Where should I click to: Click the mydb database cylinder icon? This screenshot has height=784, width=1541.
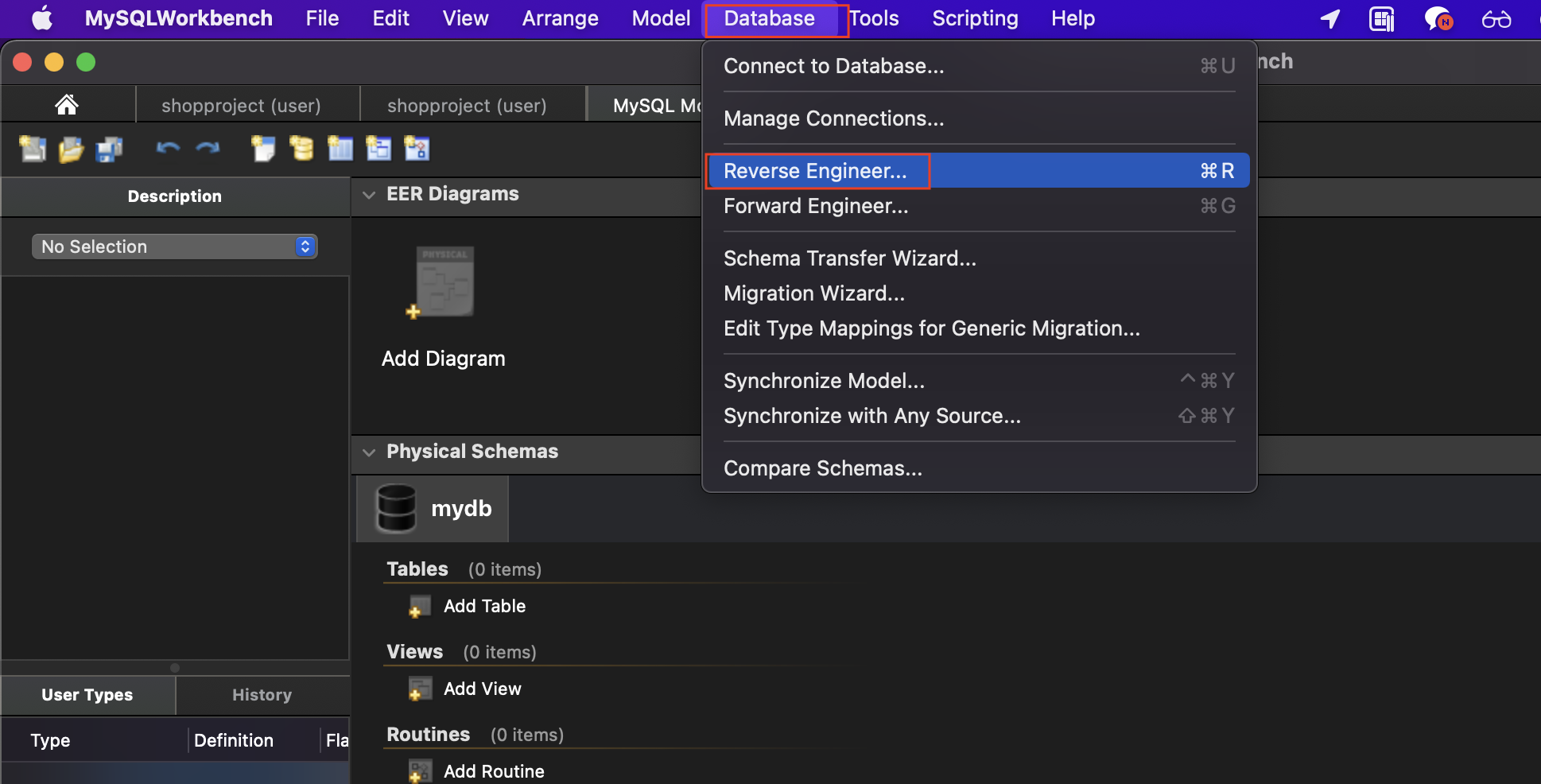pyautogui.click(x=396, y=508)
